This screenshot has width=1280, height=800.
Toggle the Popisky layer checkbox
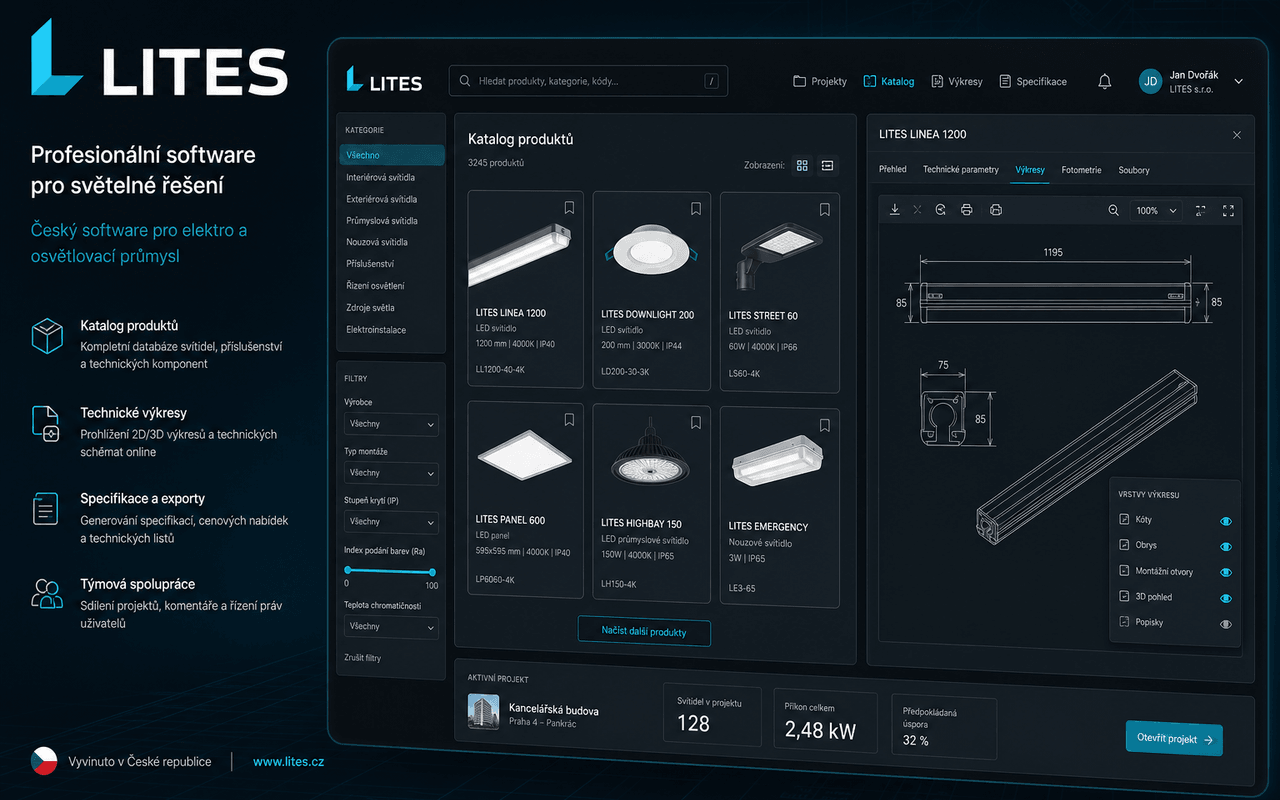1124,622
